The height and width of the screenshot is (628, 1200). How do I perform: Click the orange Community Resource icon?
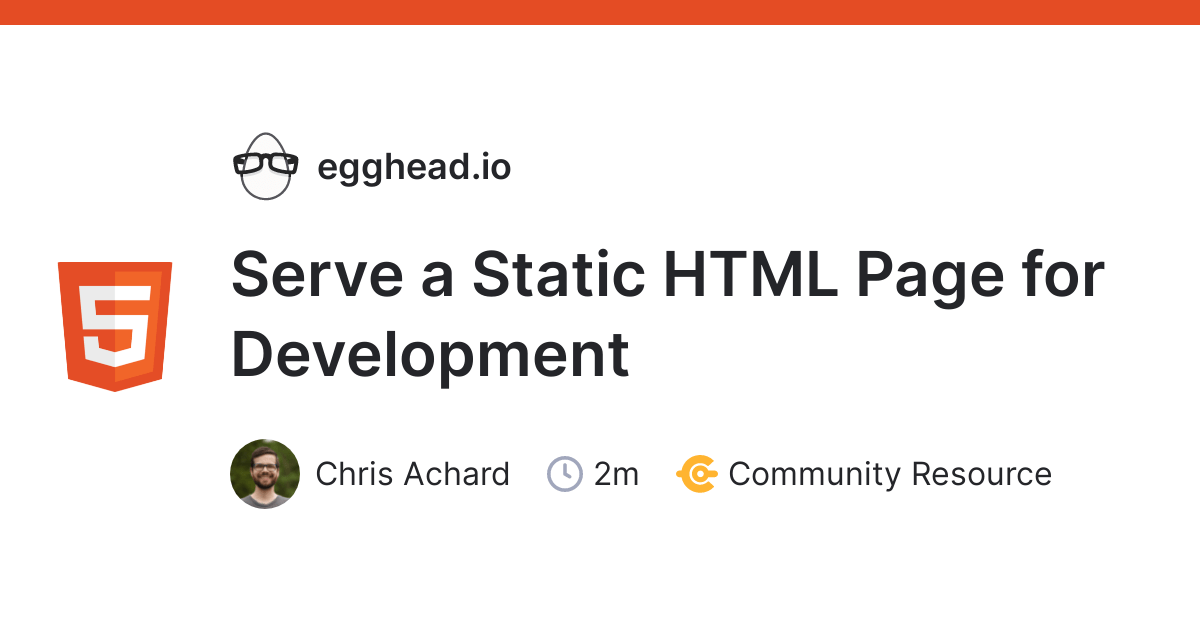pos(696,474)
